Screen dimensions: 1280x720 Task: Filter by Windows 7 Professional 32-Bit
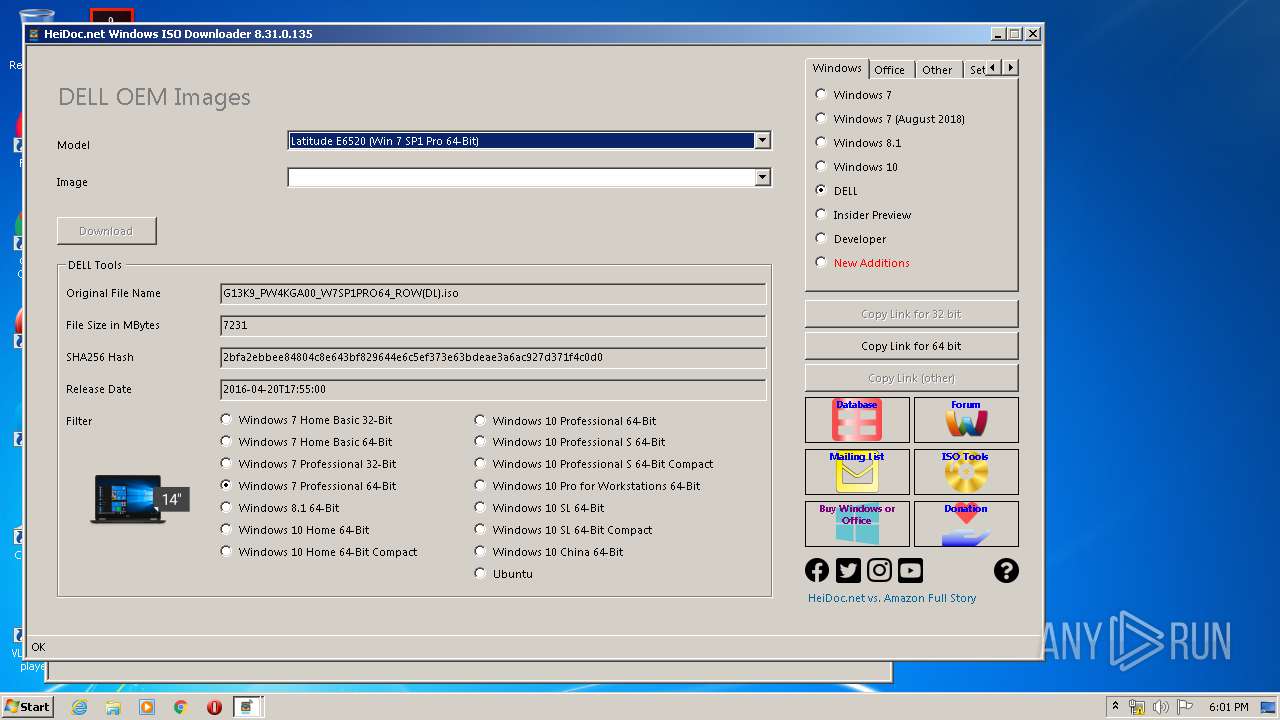(x=309, y=464)
